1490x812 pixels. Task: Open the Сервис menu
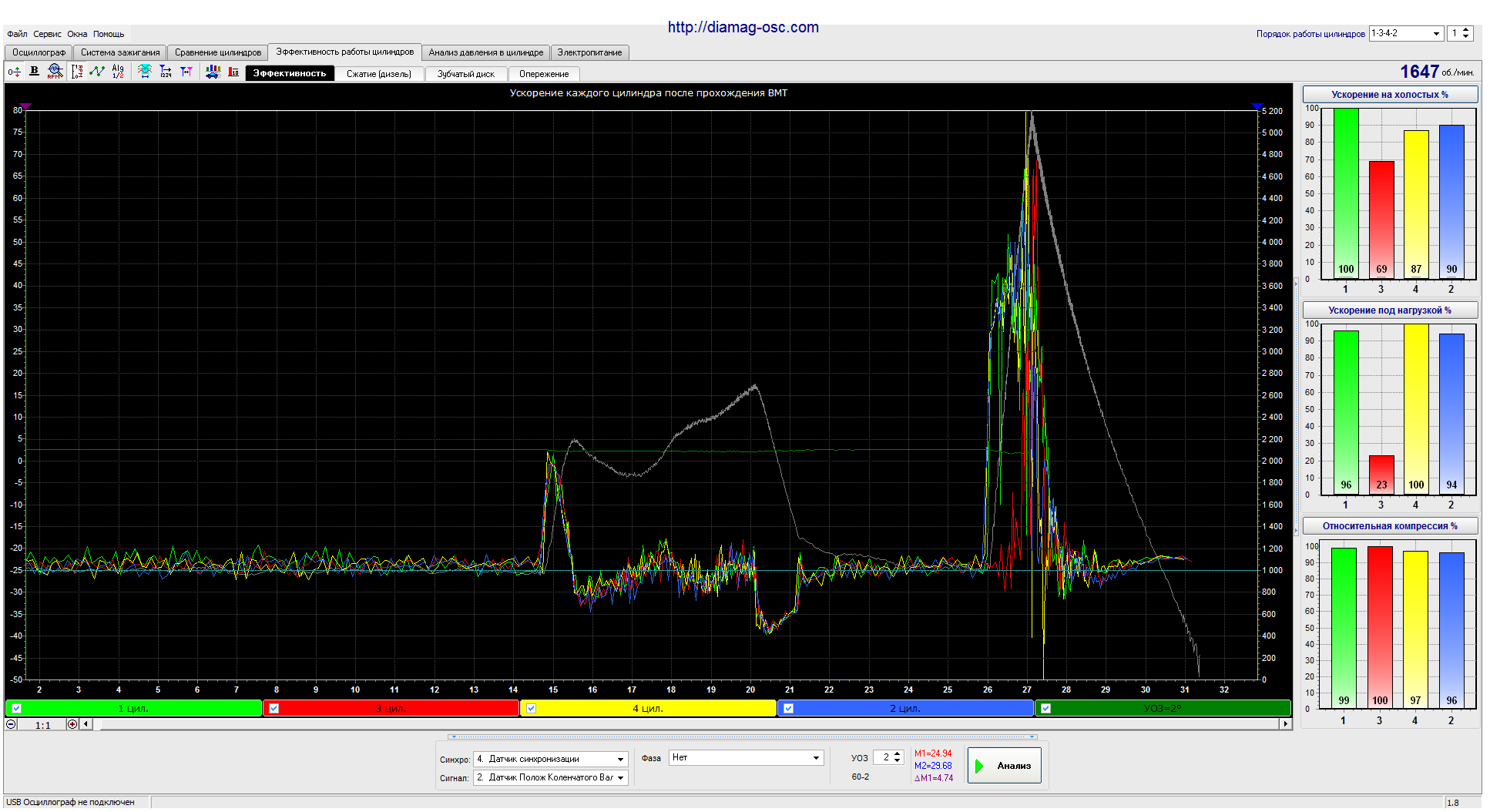(47, 34)
